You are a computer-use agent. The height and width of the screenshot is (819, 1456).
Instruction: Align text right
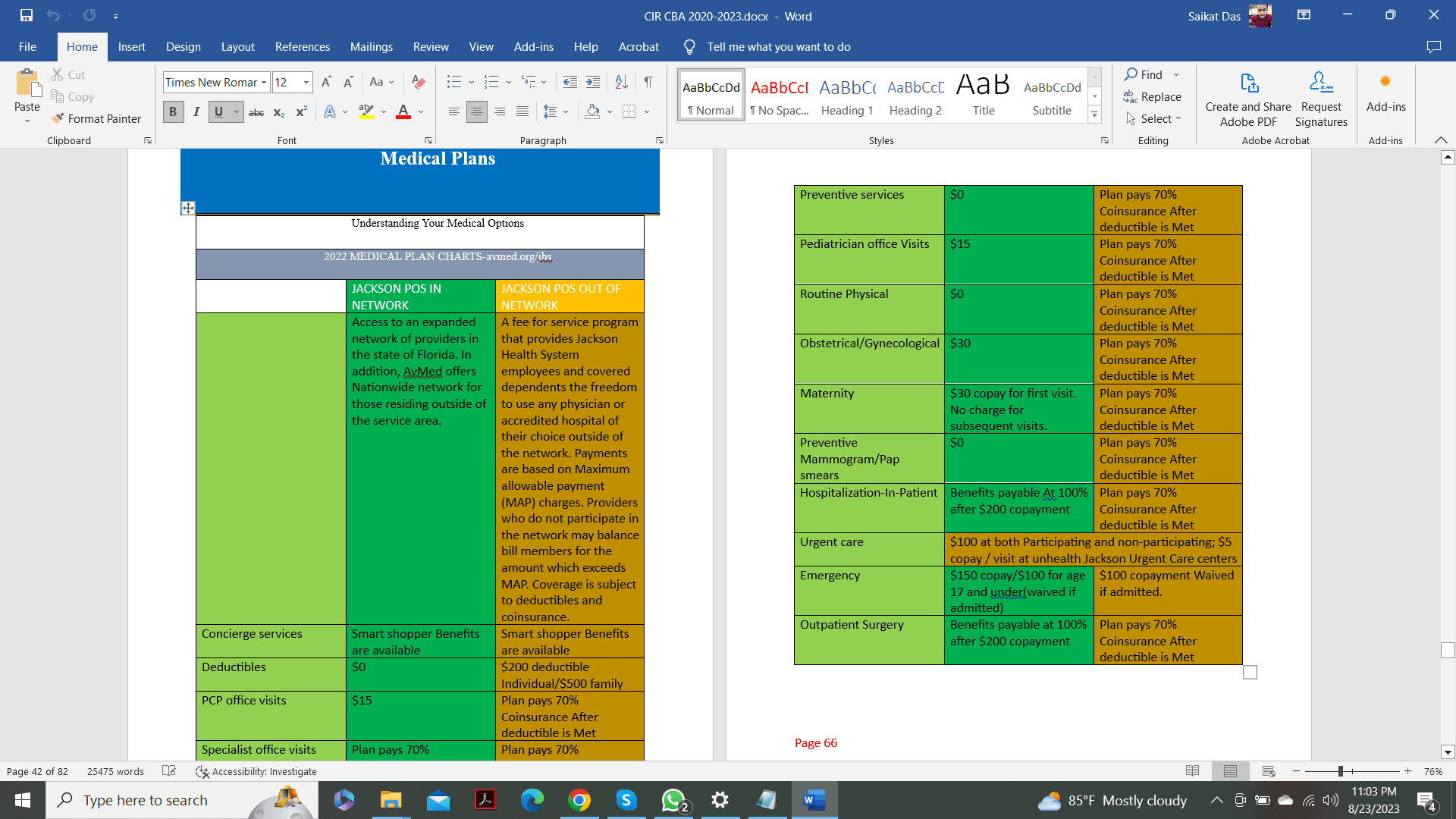[x=500, y=112]
